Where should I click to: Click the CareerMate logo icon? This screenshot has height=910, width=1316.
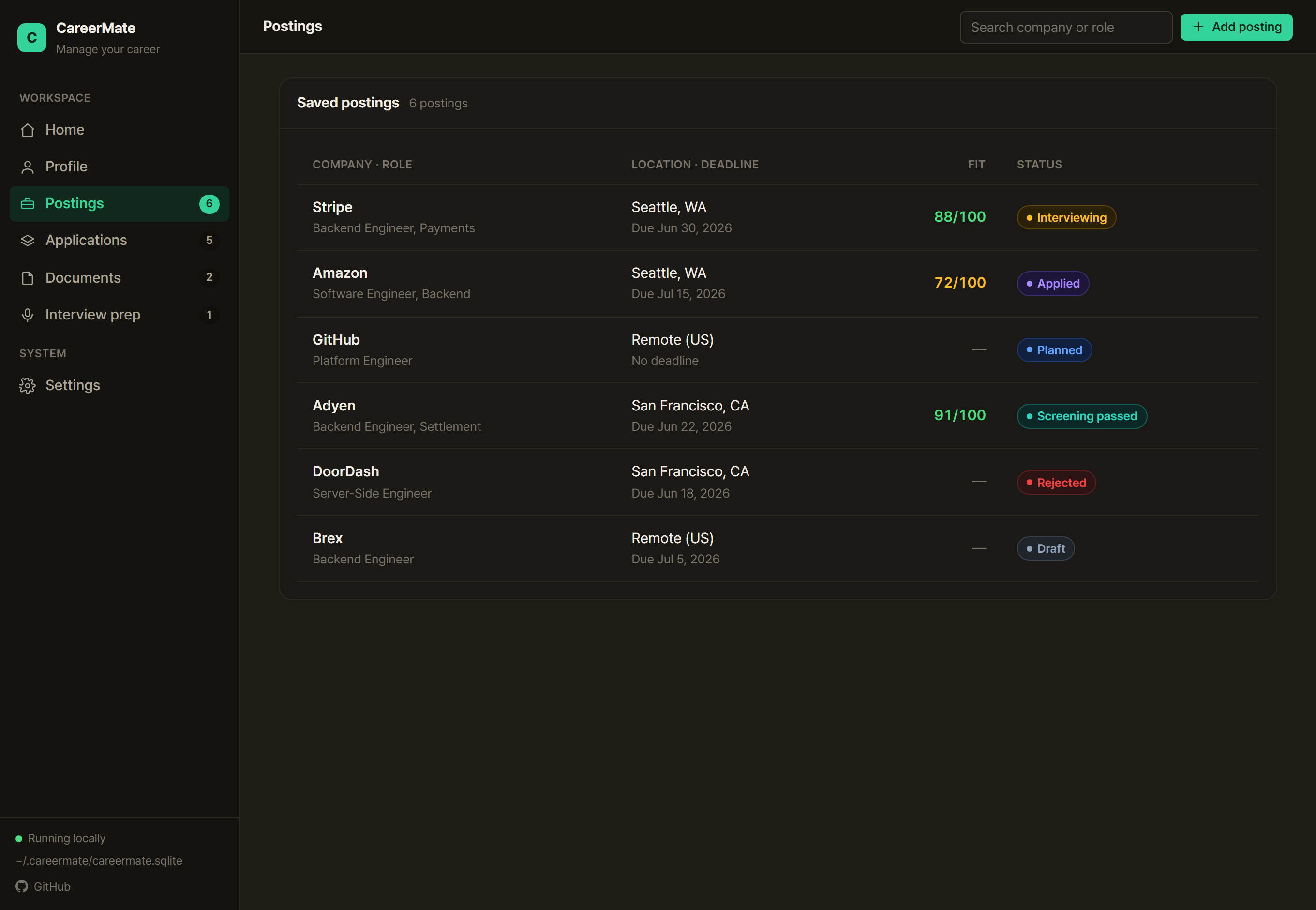tap(32, 38)
